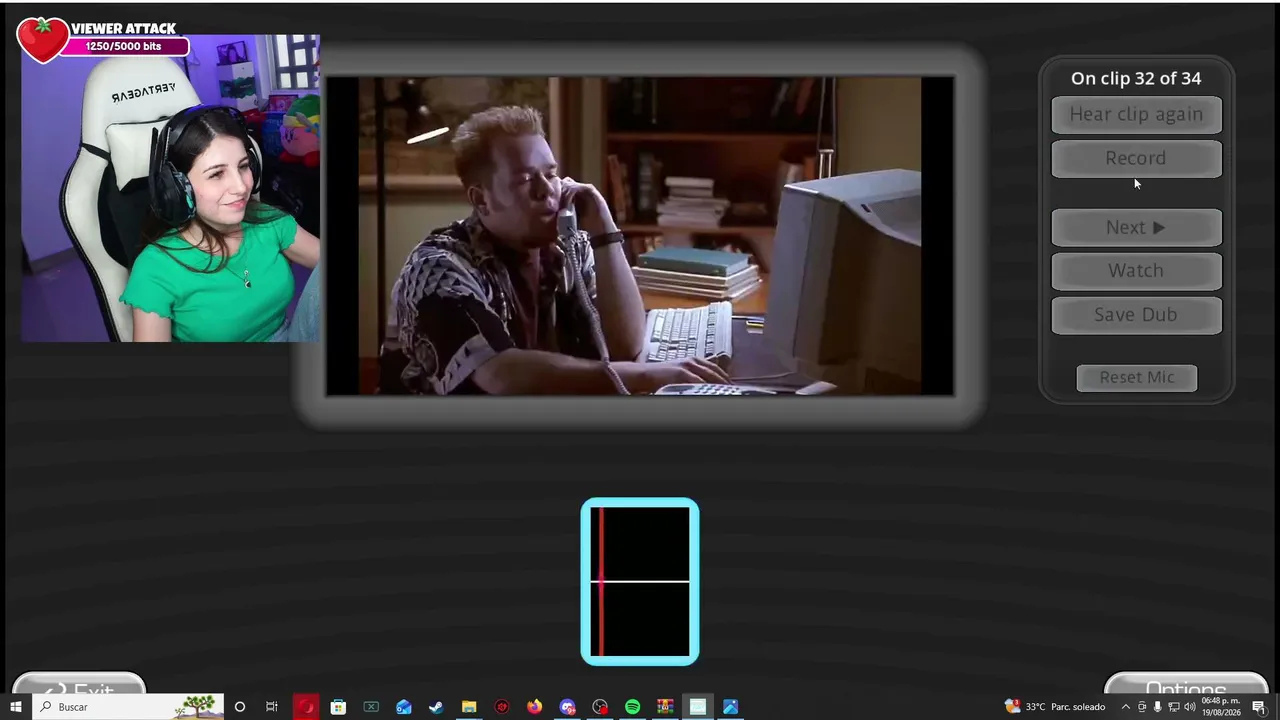This screenshot has width=1280, height=720.
Task: Click the Watch button
Action: 1136,270
